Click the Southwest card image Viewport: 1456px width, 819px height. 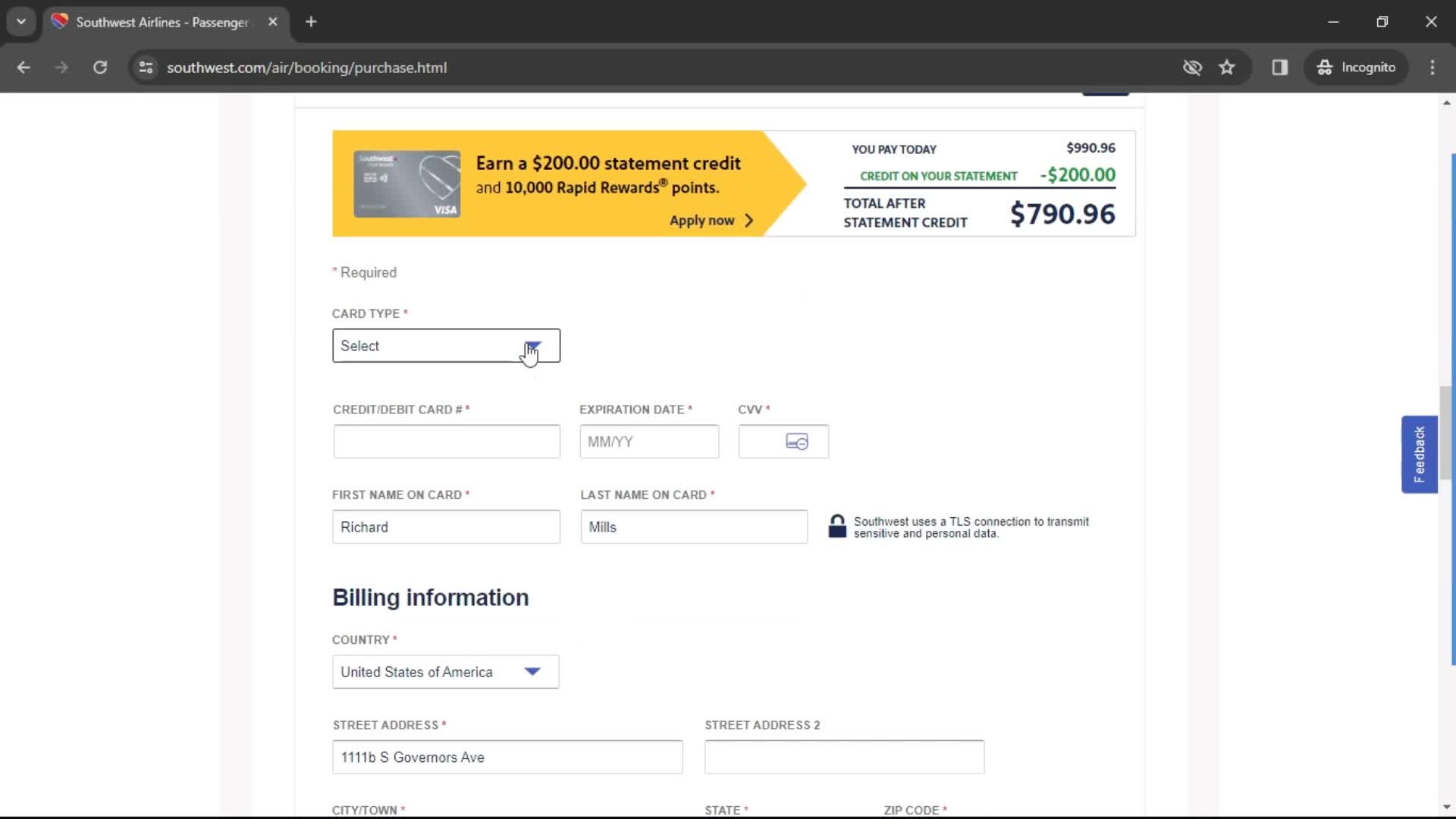(x=405, y=182)
